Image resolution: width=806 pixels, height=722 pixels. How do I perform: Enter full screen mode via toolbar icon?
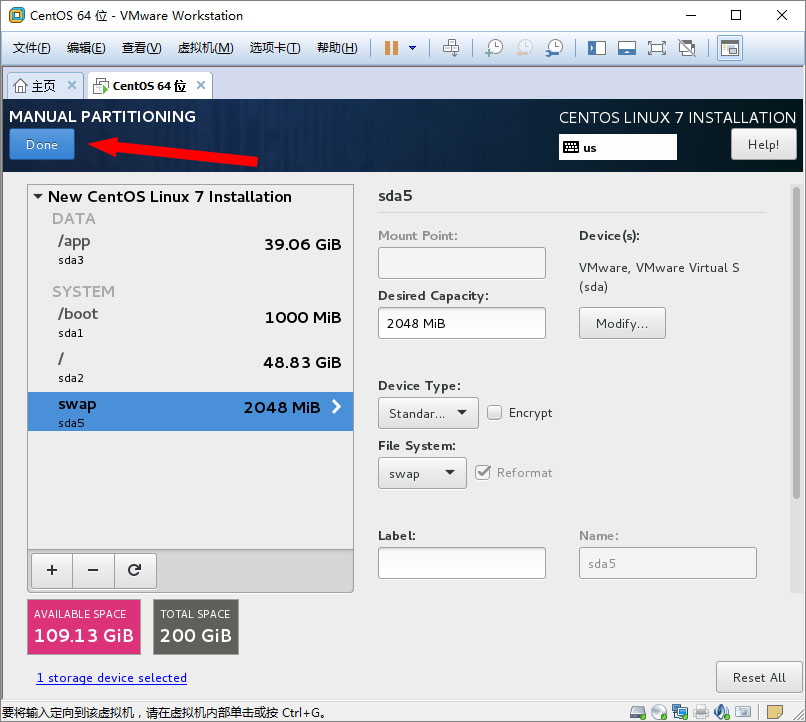(657, 48)
